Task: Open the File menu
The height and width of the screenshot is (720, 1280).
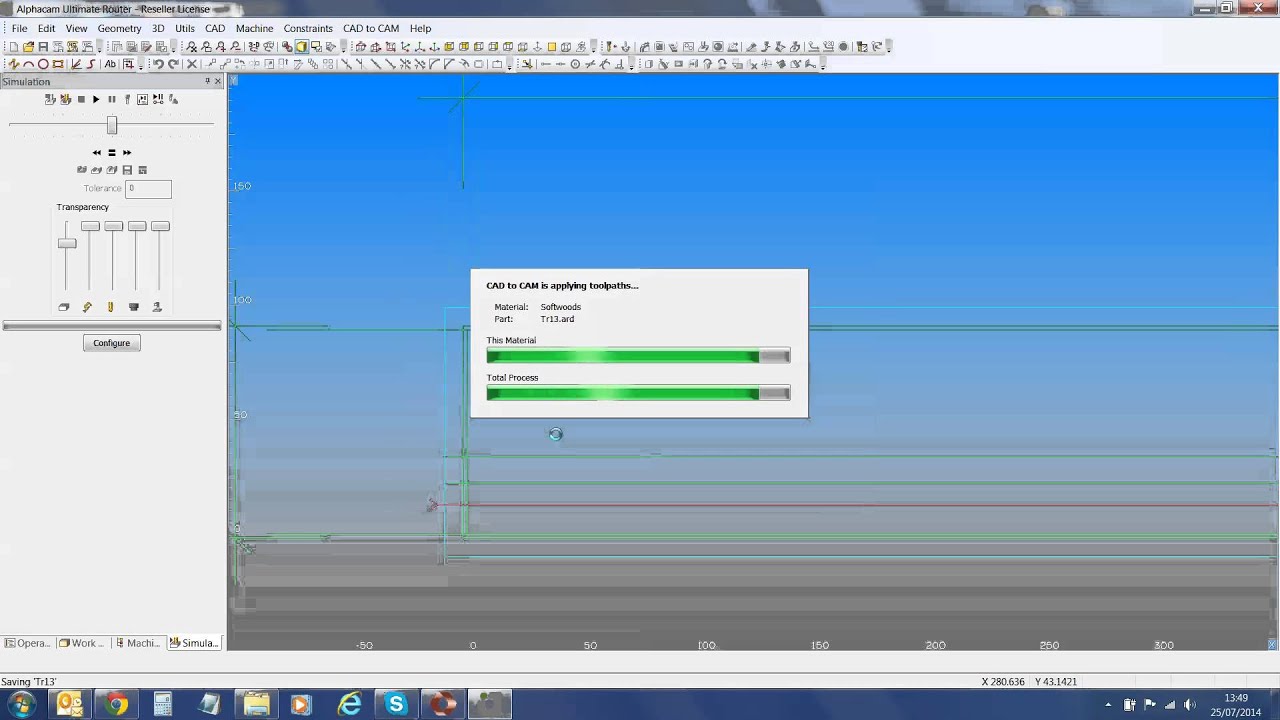Action: pyautogui.click(x=19, y=28)
